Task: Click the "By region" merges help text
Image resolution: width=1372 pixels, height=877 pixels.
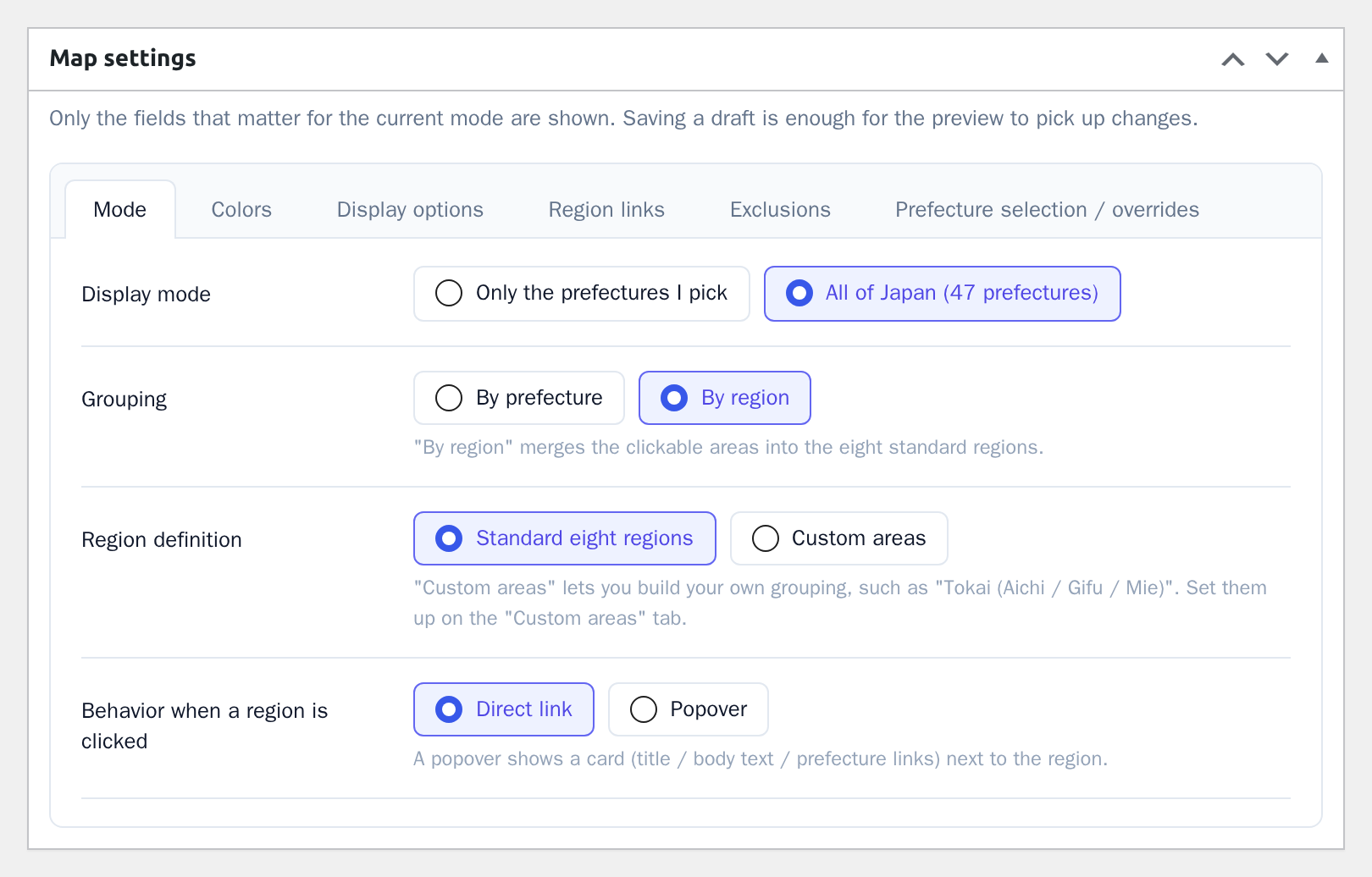Action: click(728, 447)
